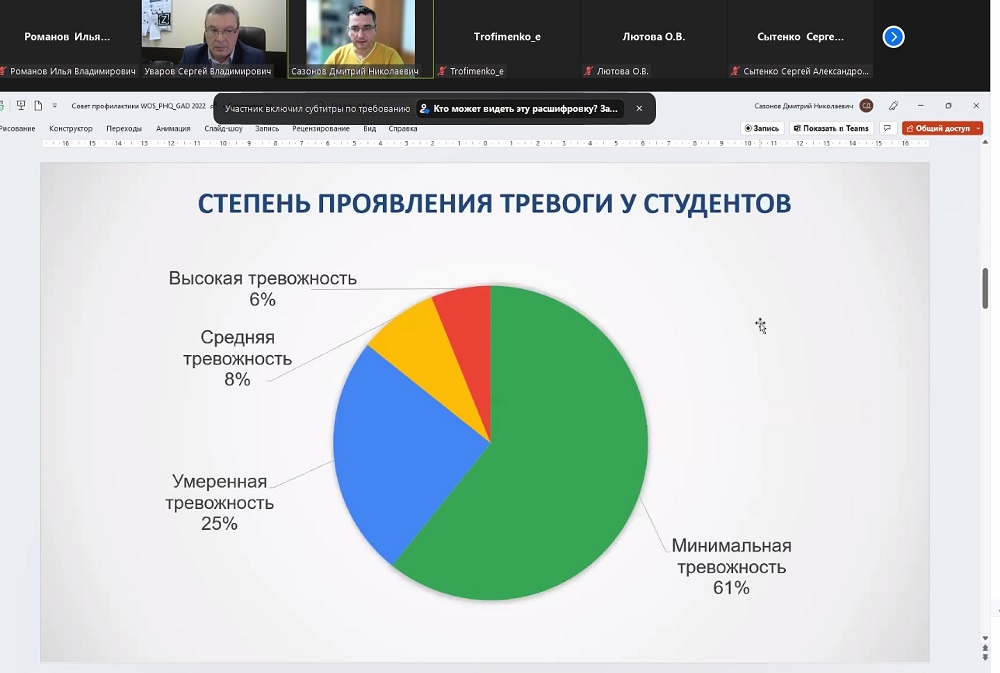Open the Запись ribbon tab
1000x673 pixels.
[x=267, y=128]
